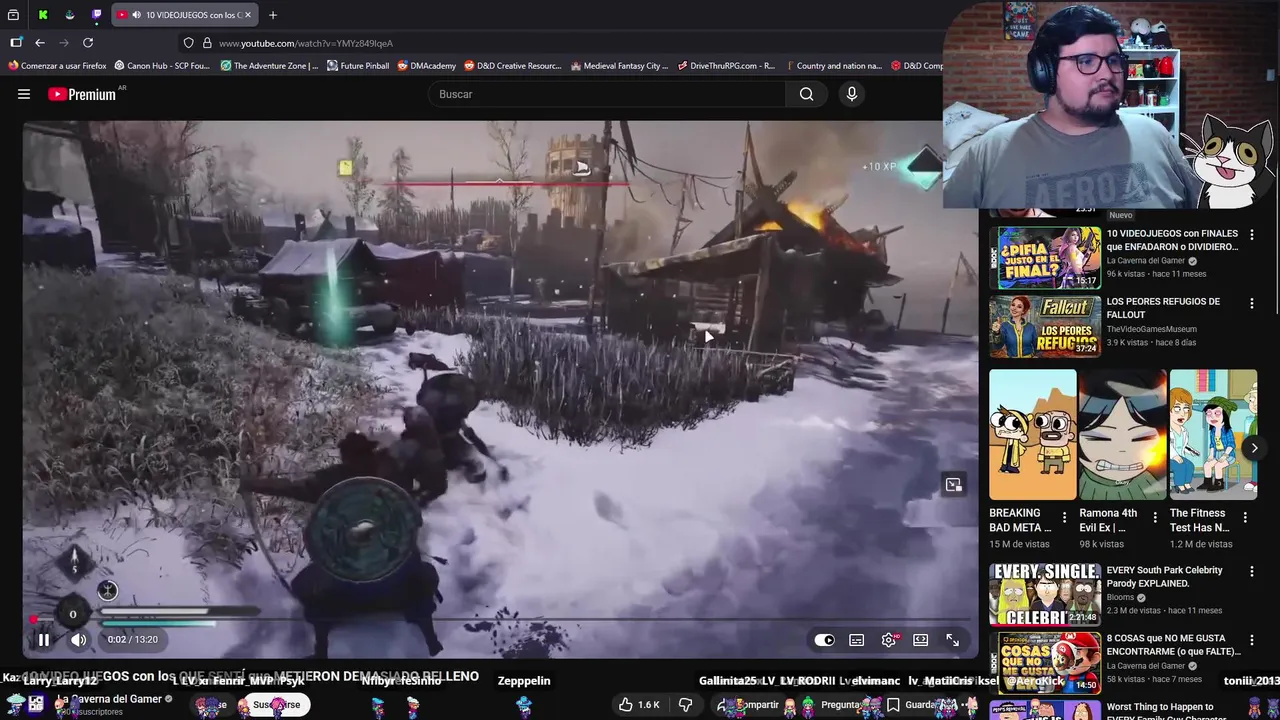
Task: Open a new Firefox tab
Action: coord(273,15)
